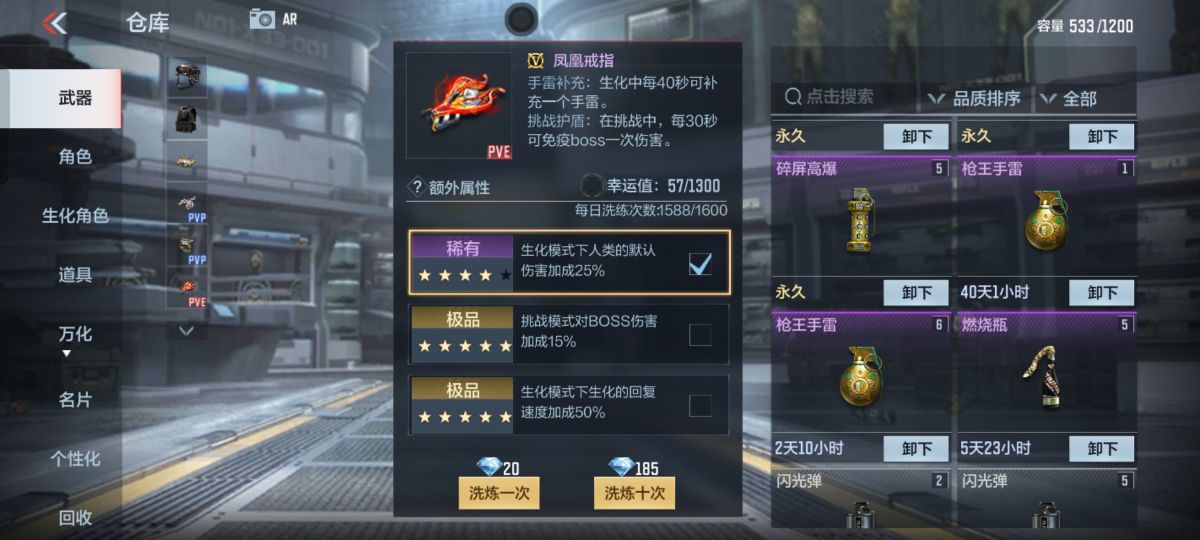Click the question mark beside 额外属性
Image resolution: width=1200 pixels, height=540 pixels.
click(x=416, y=186)
